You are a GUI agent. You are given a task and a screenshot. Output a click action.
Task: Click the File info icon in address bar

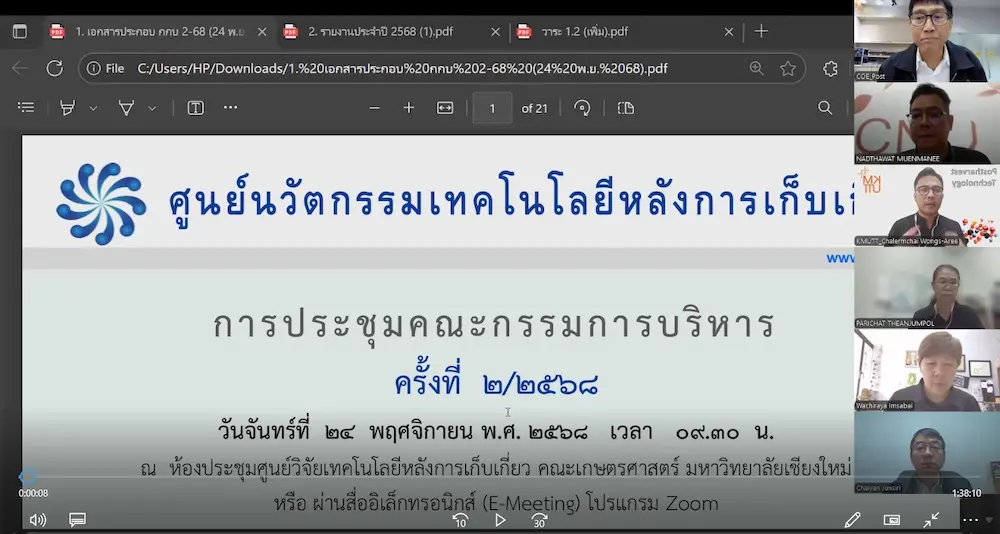click(x=105, y=68)
